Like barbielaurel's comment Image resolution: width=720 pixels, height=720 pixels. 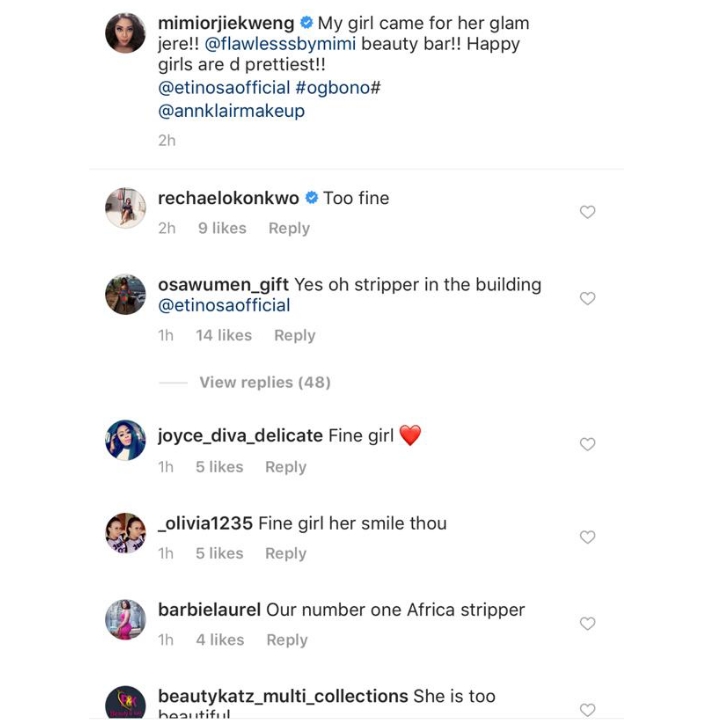(x=588, y=623)
